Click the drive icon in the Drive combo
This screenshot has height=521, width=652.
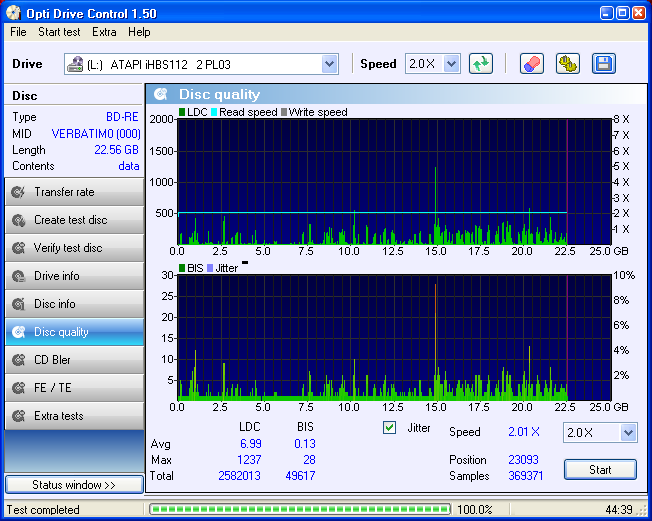(x=75, y=64)
